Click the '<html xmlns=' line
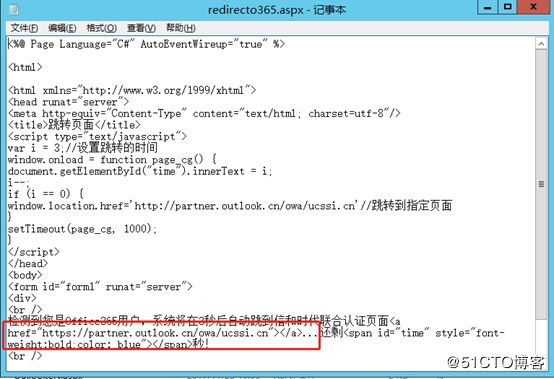The width and height of the screenshot is (554, 379). point(132,90)
